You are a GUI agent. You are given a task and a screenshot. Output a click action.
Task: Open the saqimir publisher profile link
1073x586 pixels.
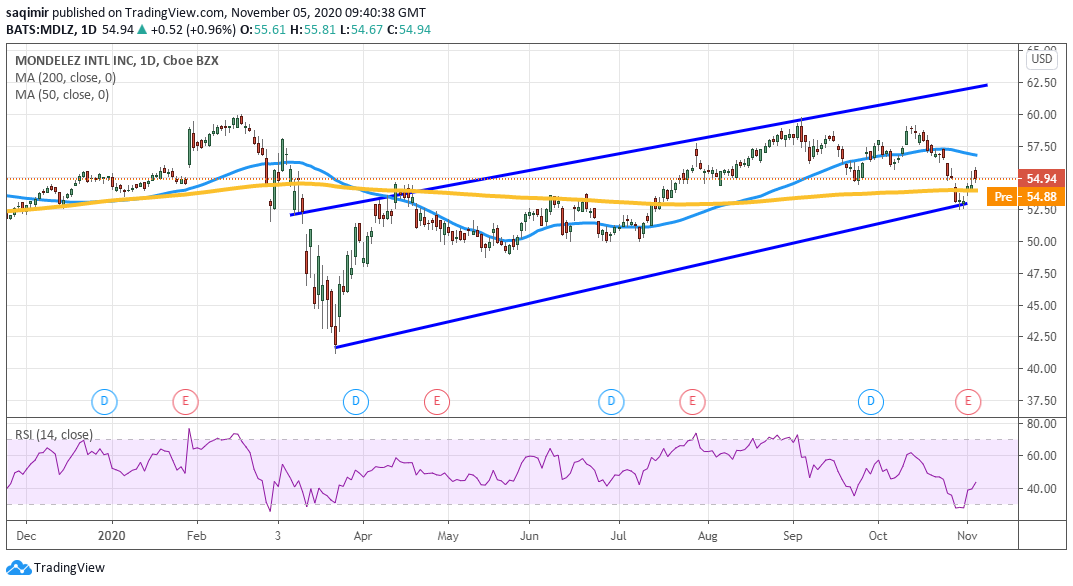click(28, 13)
